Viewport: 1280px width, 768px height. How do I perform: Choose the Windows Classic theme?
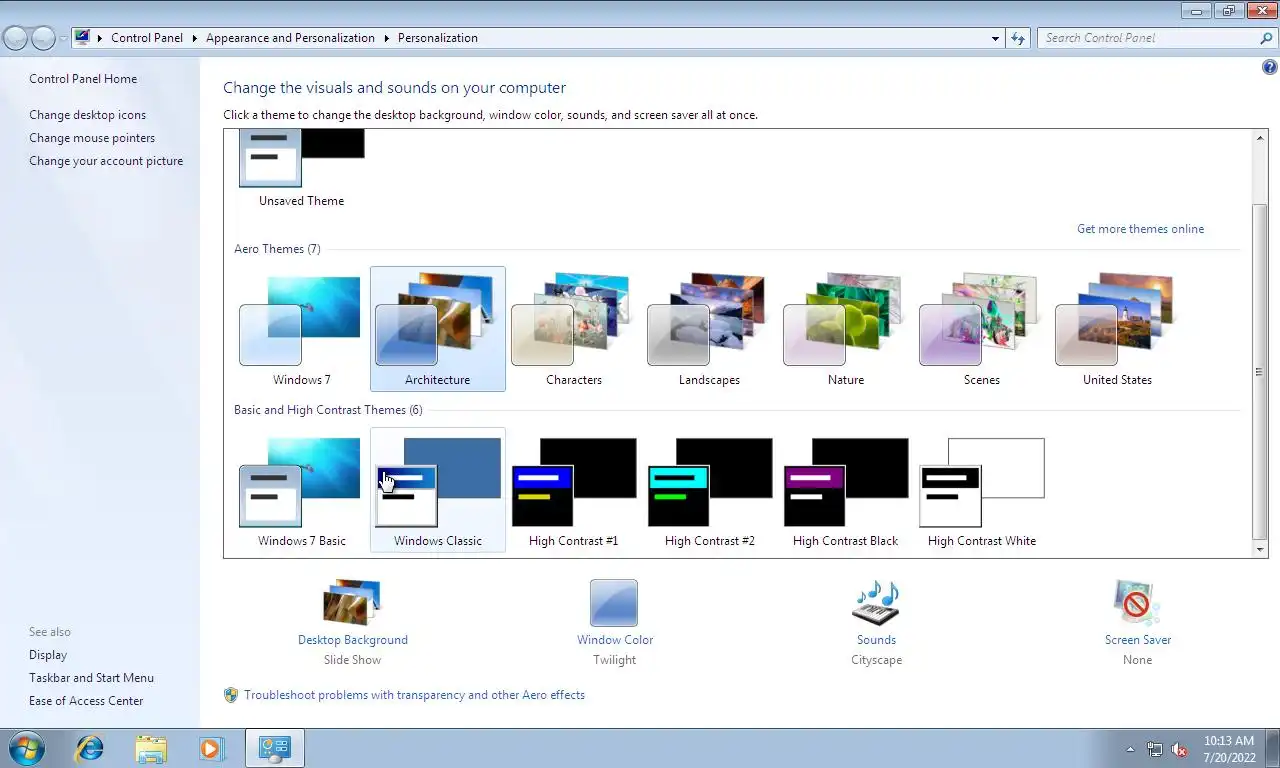pos(437,490)
